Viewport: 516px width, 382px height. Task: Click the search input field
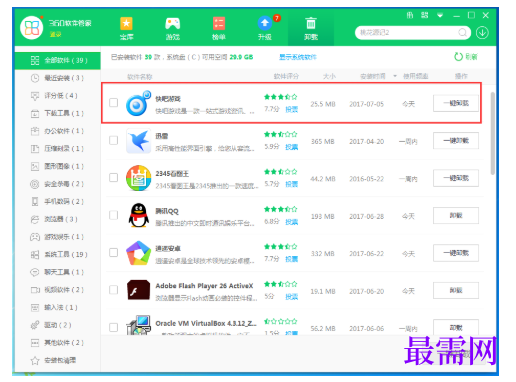407,33
